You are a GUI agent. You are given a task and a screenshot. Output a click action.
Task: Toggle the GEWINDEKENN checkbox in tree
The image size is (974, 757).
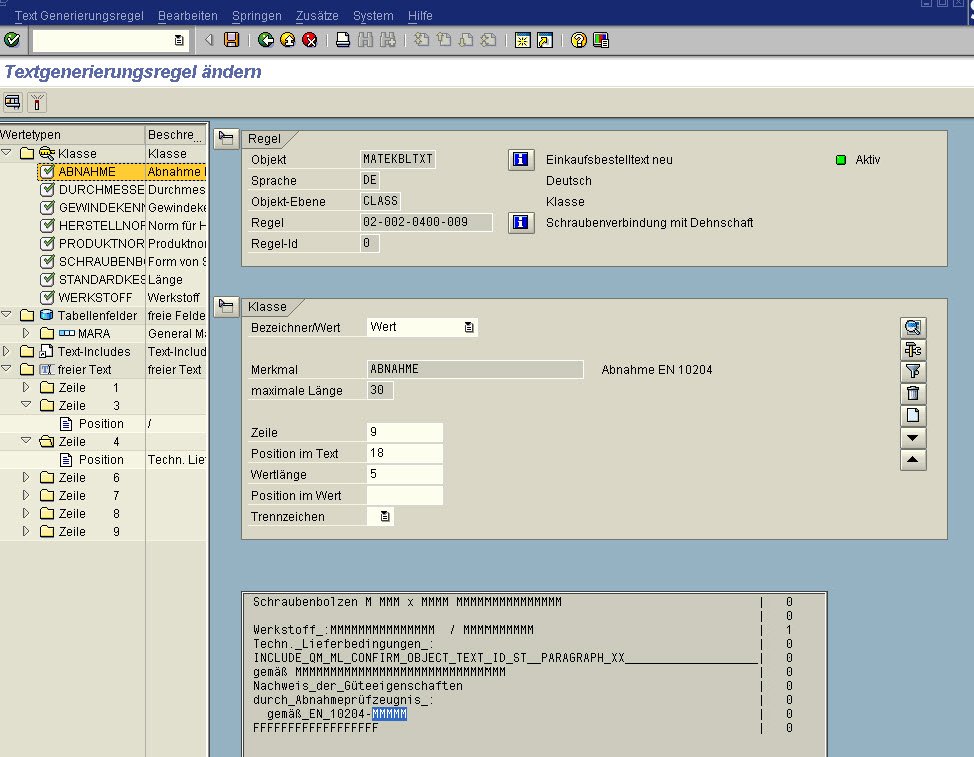[47, 207]
